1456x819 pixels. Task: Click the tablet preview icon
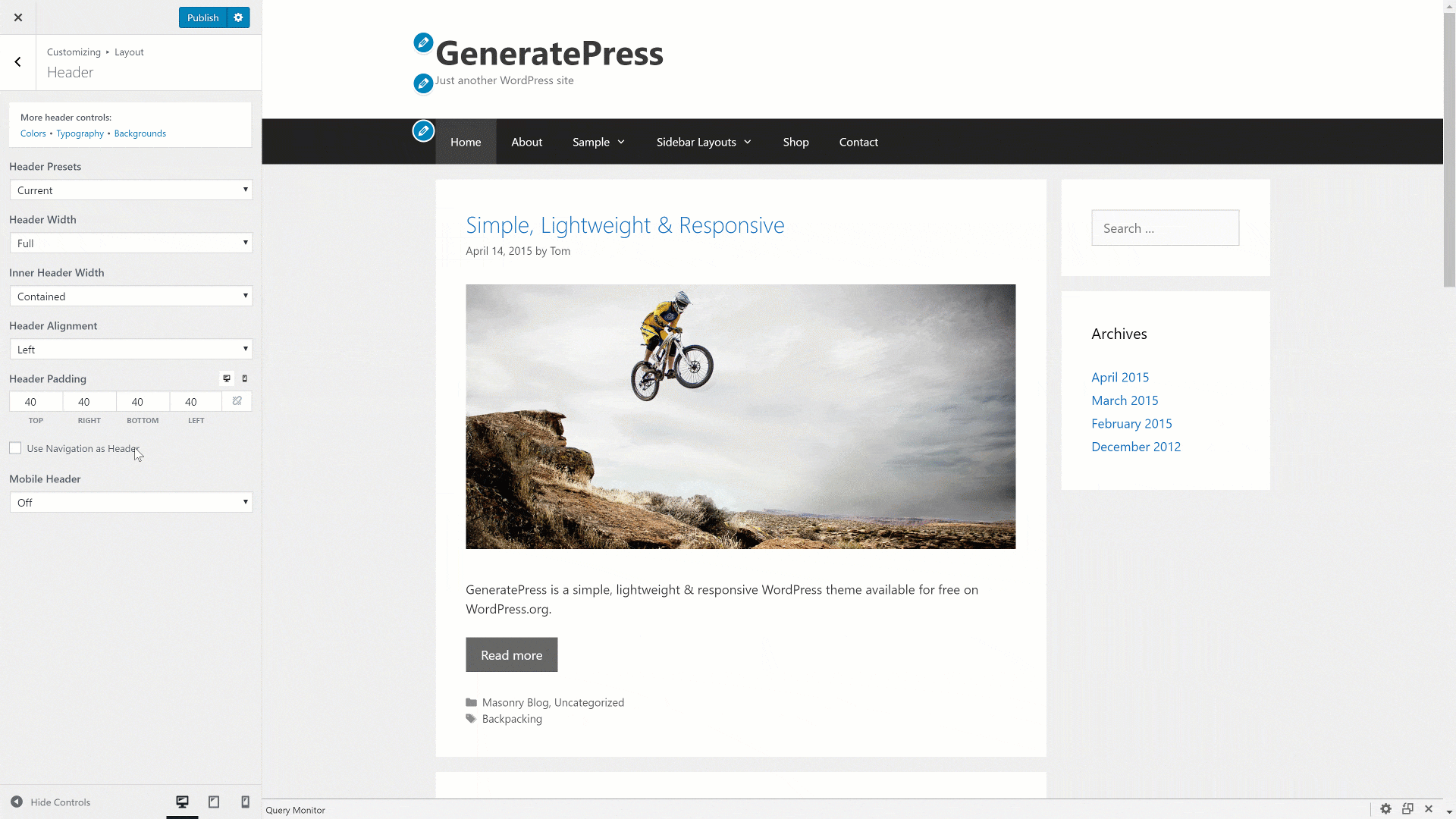tap(213, 802)
